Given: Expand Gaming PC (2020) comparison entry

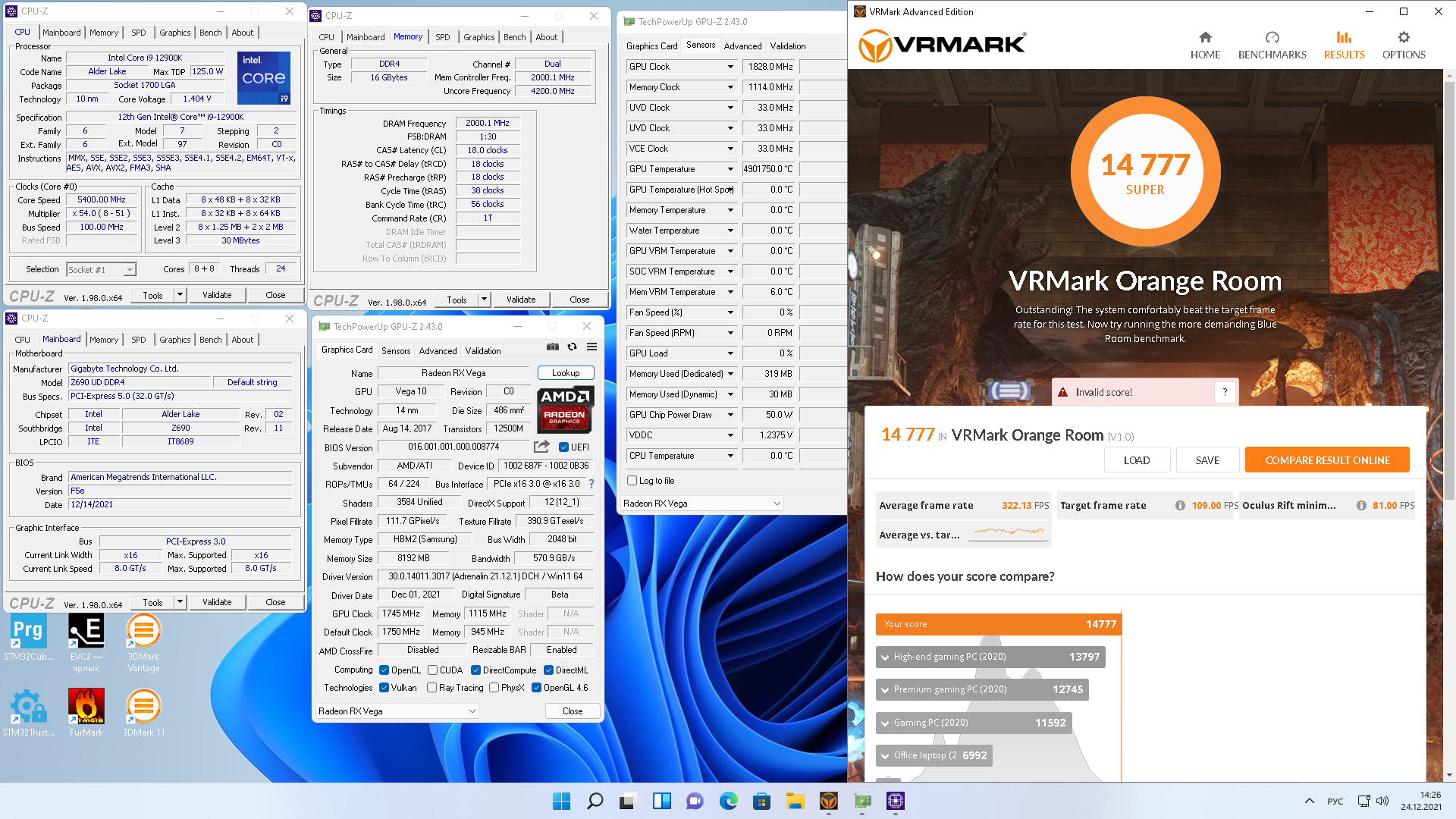Looking at the screenshot, I should point(974,723).
